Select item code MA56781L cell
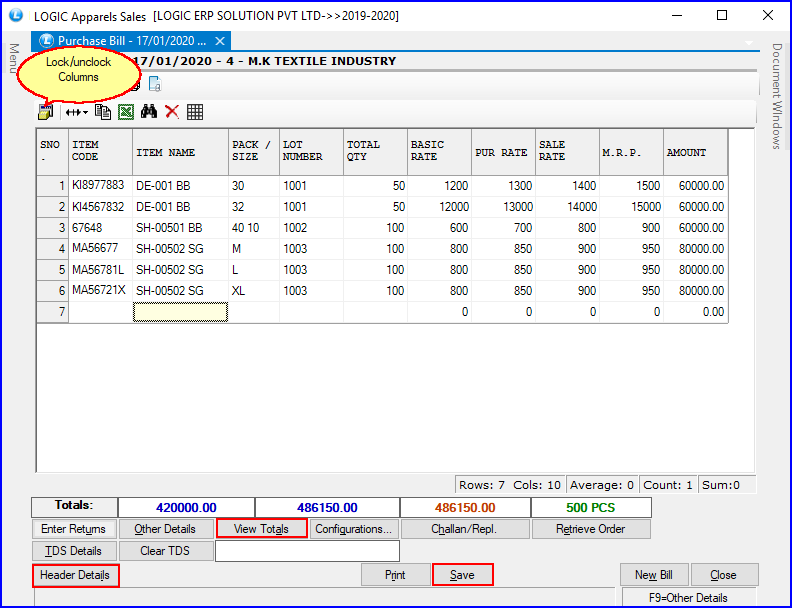The height and width of the screenshot is (608, 792). 101,270
